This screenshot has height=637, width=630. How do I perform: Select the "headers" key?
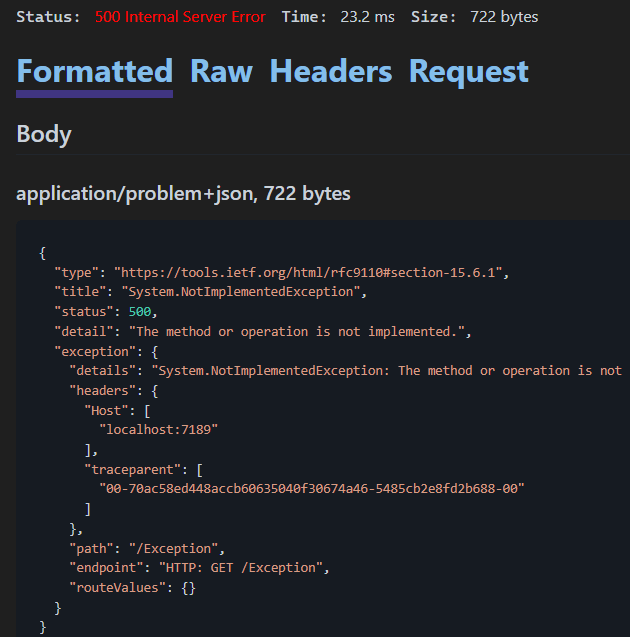(x=103, y=391)
